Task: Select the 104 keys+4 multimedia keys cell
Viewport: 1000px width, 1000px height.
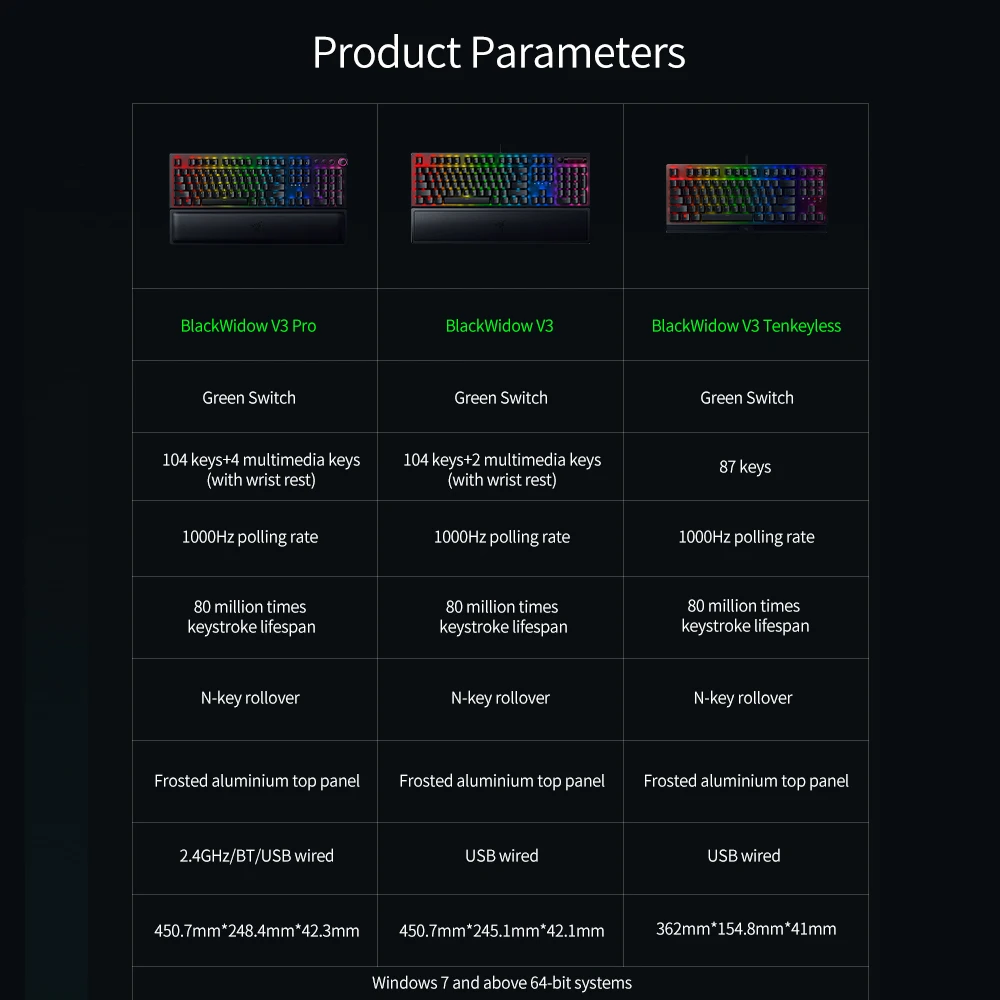Action: coord(261,470)
